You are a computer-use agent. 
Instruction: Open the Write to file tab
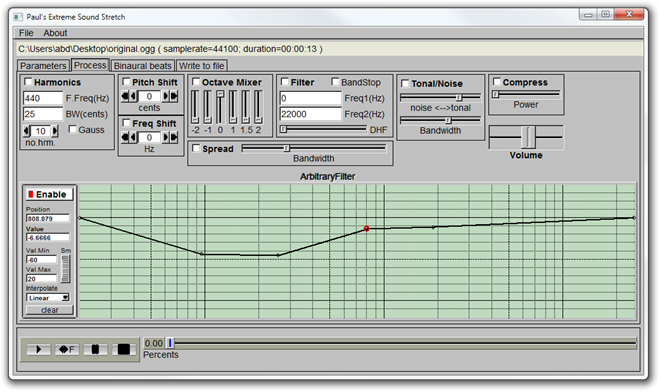201,66
